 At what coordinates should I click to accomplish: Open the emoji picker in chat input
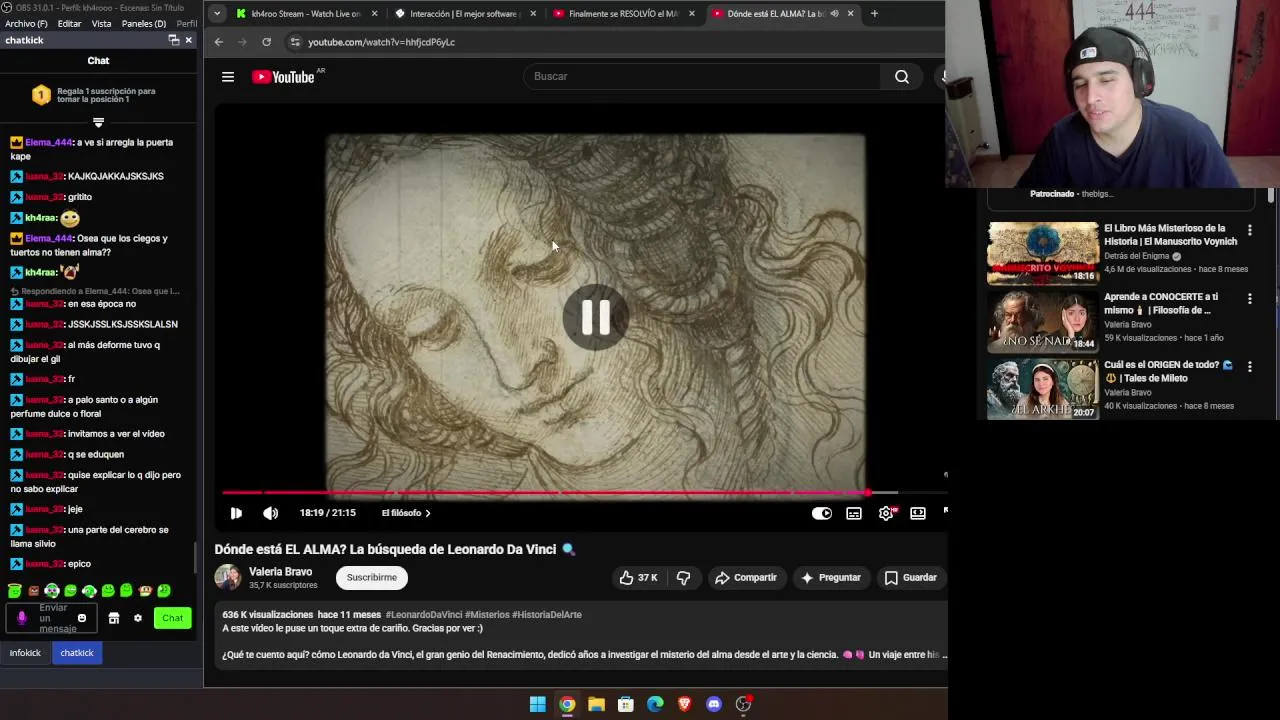click(x=82, y=618)
